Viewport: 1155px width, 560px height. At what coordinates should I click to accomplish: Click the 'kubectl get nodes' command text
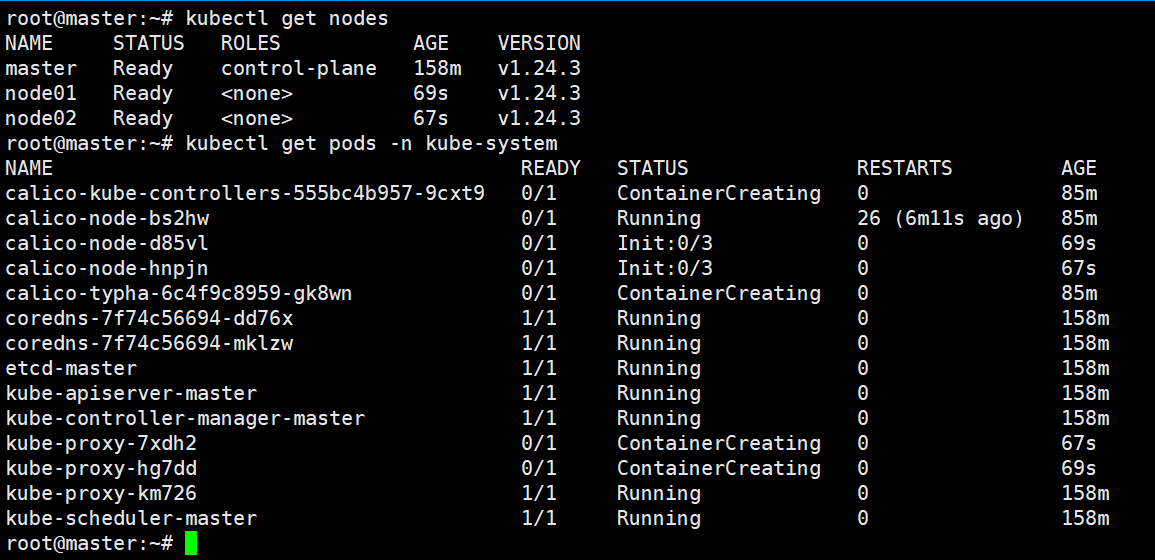click(x=287, y=18)
